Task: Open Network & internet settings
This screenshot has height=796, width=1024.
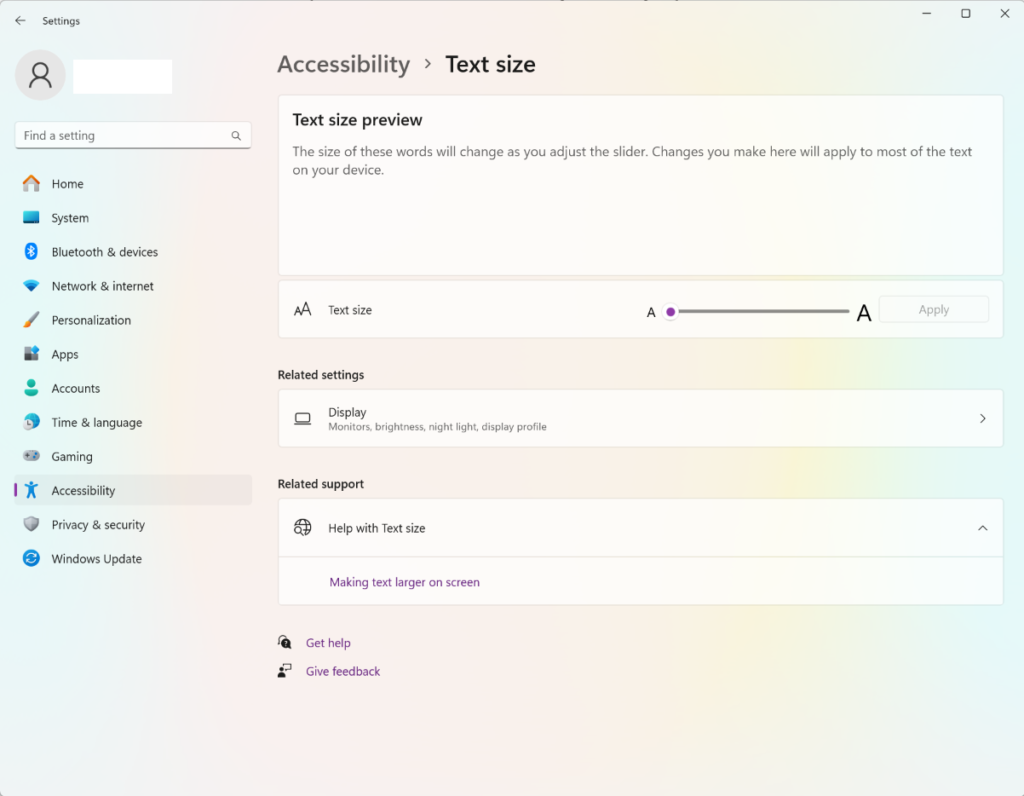Action: 133,286
